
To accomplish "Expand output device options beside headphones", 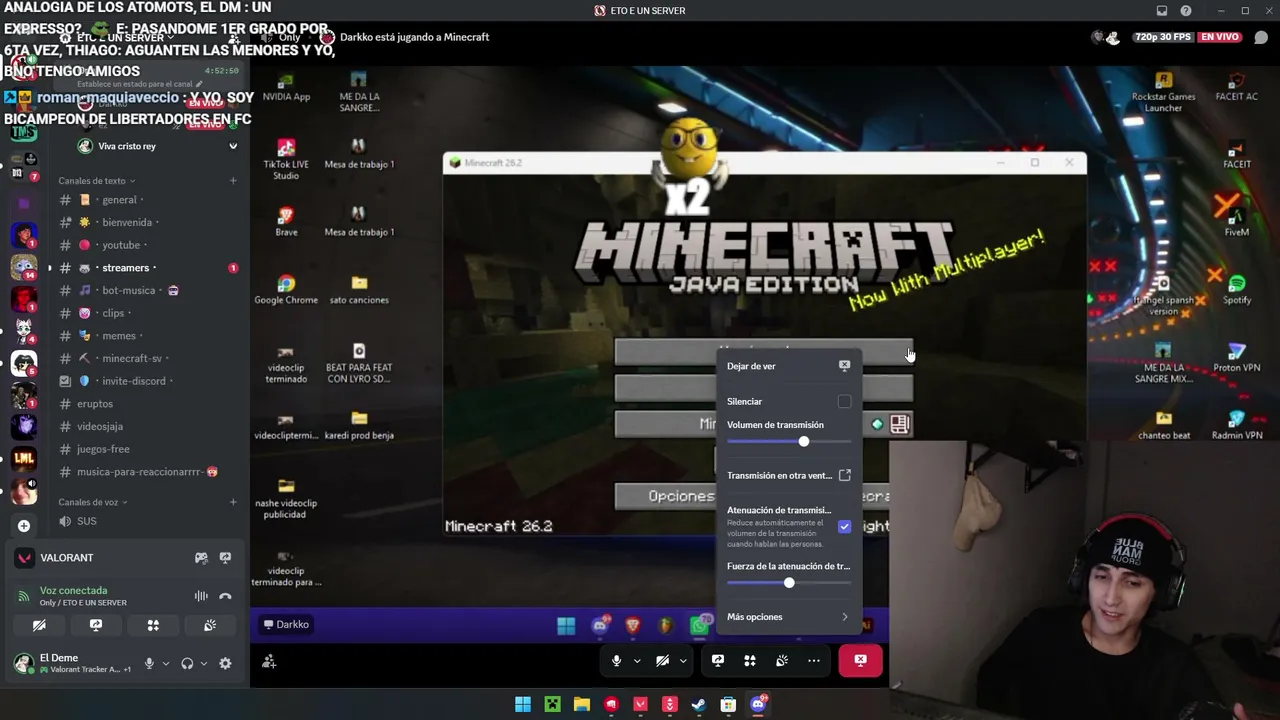I will click(204, 663).
